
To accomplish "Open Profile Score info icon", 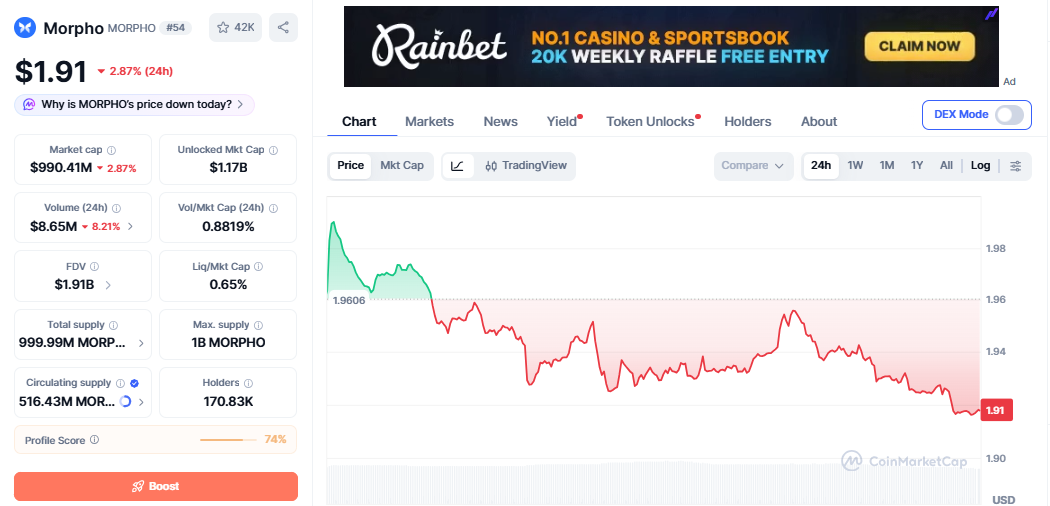I will (94, 440).
